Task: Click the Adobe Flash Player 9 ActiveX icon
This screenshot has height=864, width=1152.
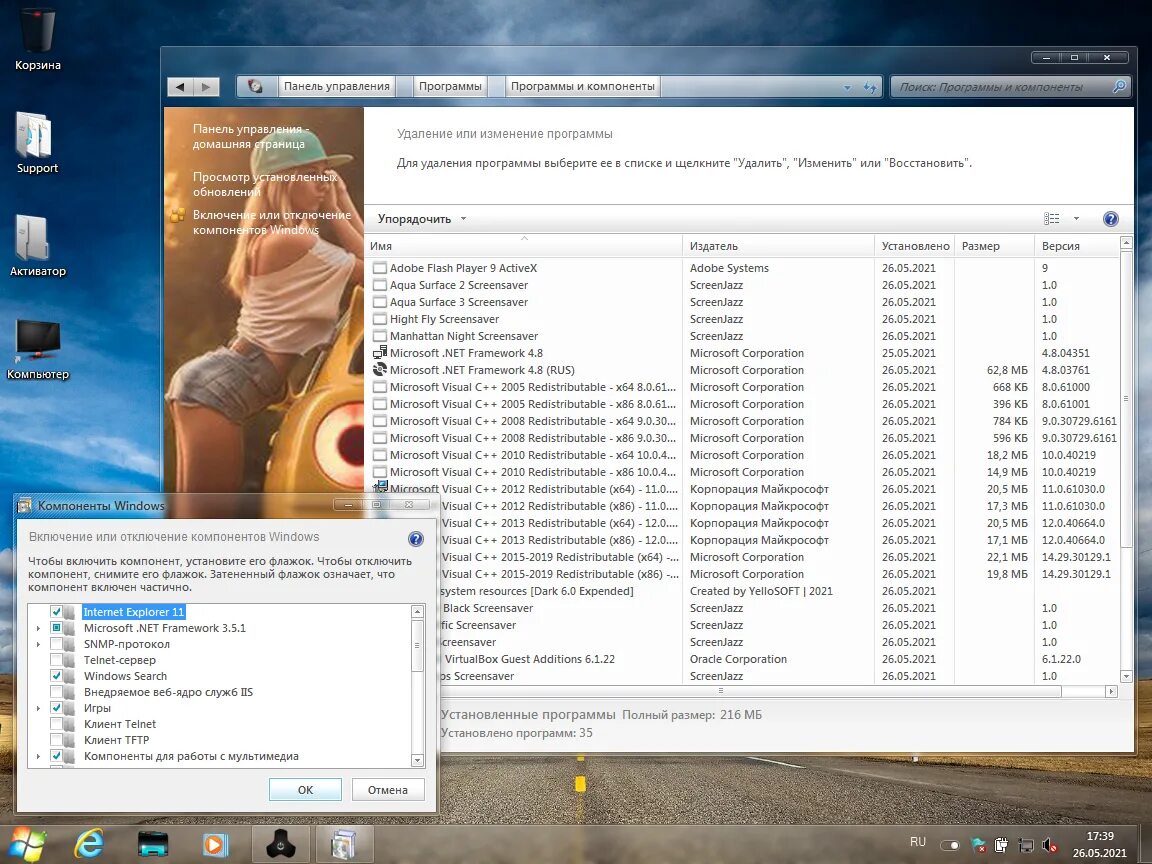Action: click(x=380, y=268)
